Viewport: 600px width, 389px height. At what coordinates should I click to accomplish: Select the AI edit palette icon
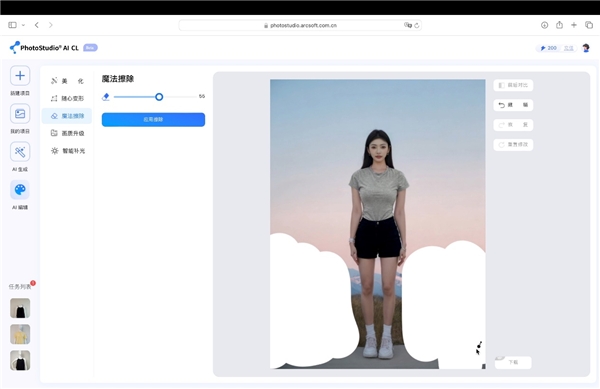[20, 190]
